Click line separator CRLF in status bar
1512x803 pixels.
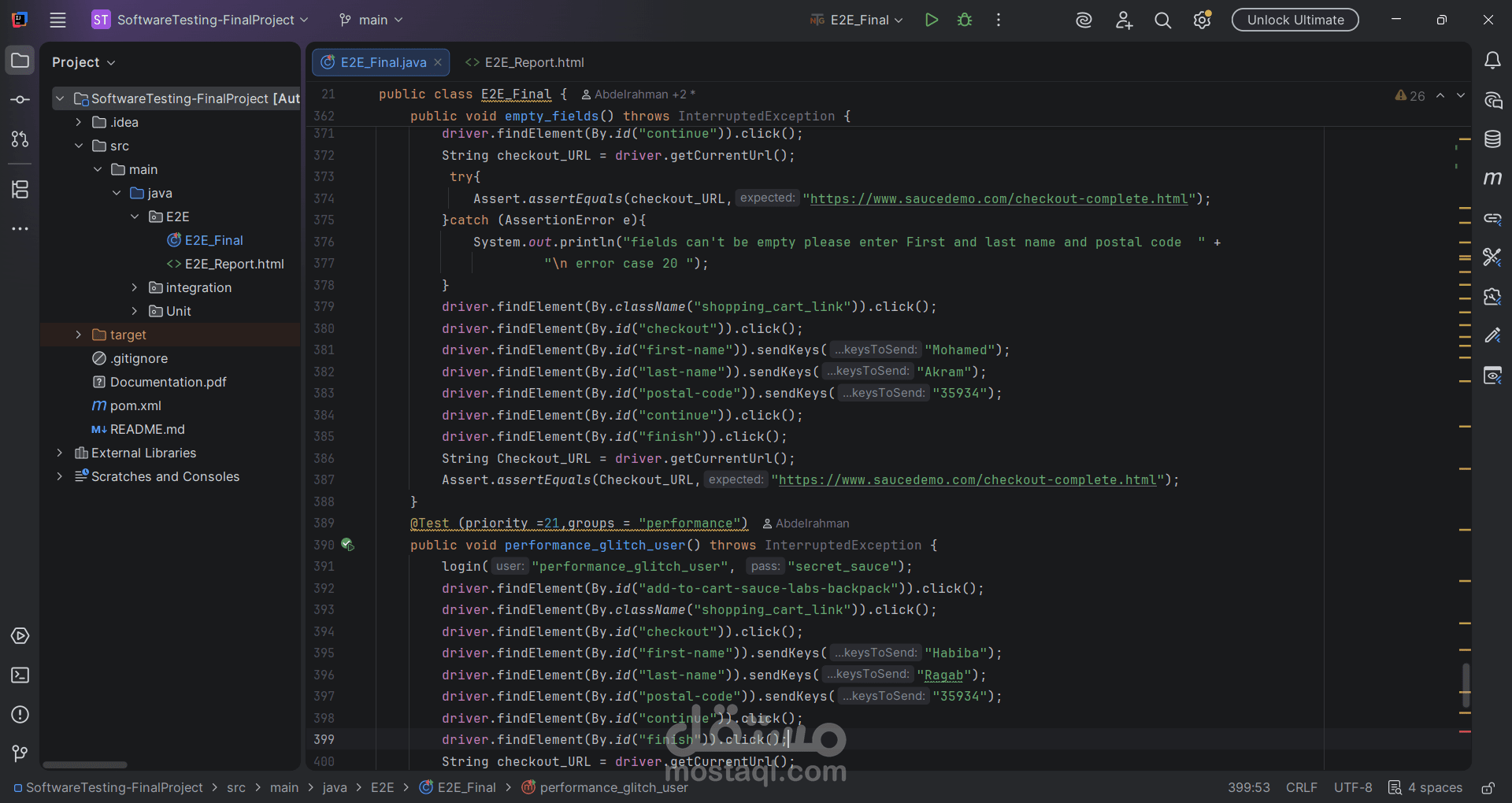(x=1302, y=787)
